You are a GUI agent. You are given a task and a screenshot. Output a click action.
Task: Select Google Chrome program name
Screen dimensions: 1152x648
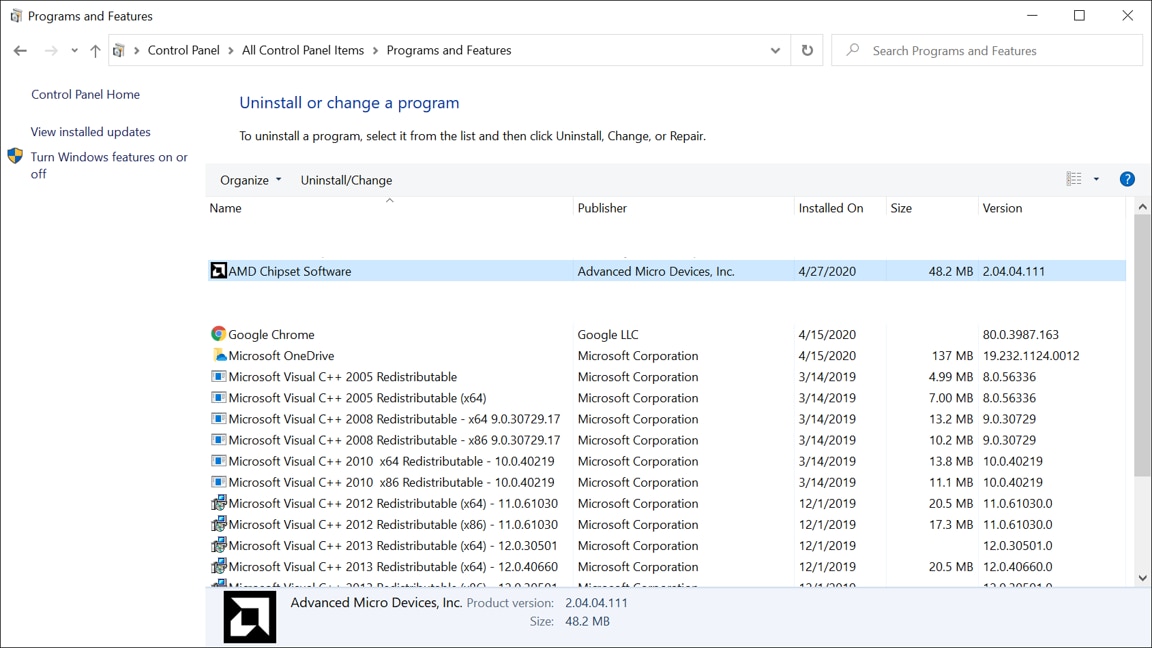point(271,334)
